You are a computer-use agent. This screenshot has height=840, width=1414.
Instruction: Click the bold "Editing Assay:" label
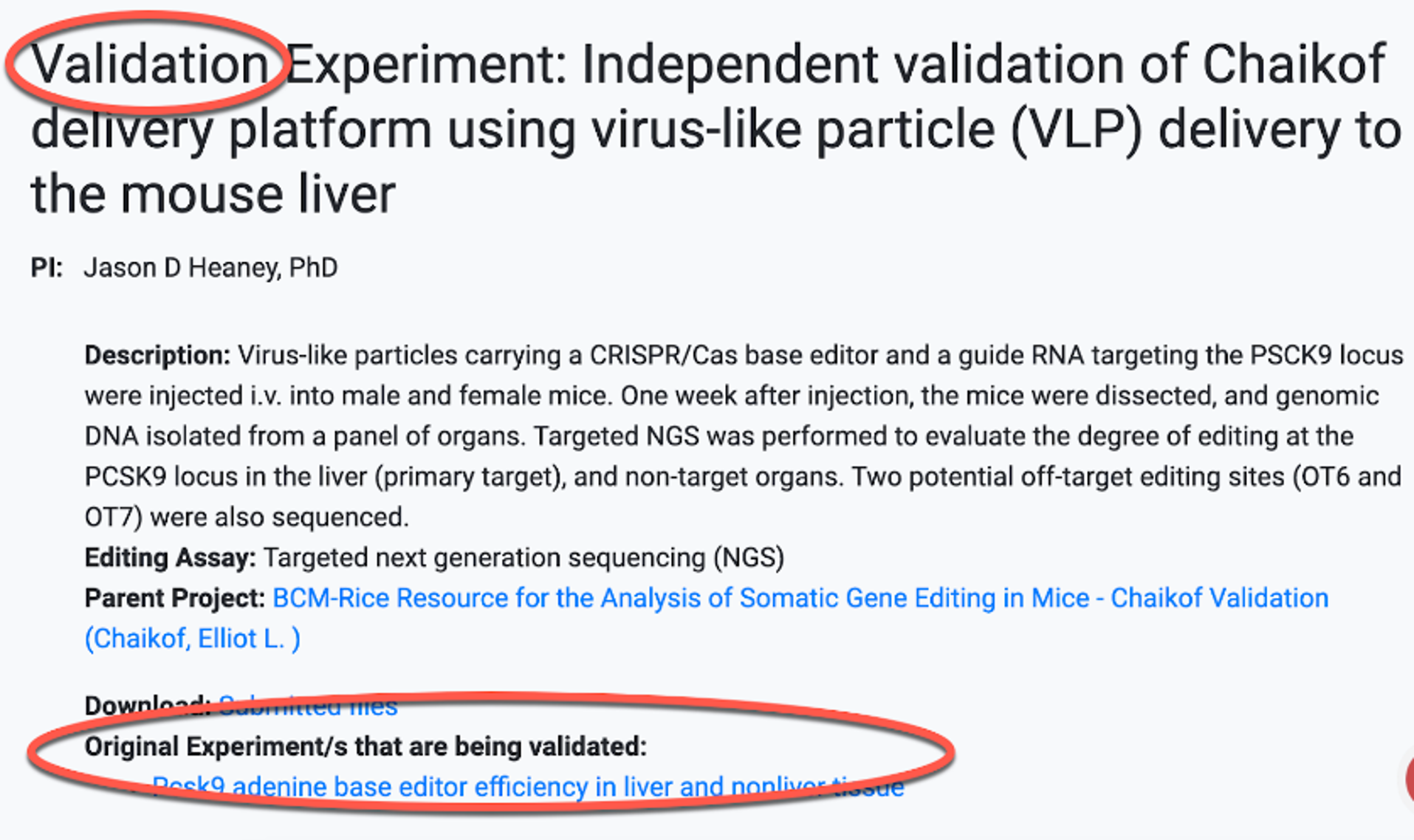(170, 557)
